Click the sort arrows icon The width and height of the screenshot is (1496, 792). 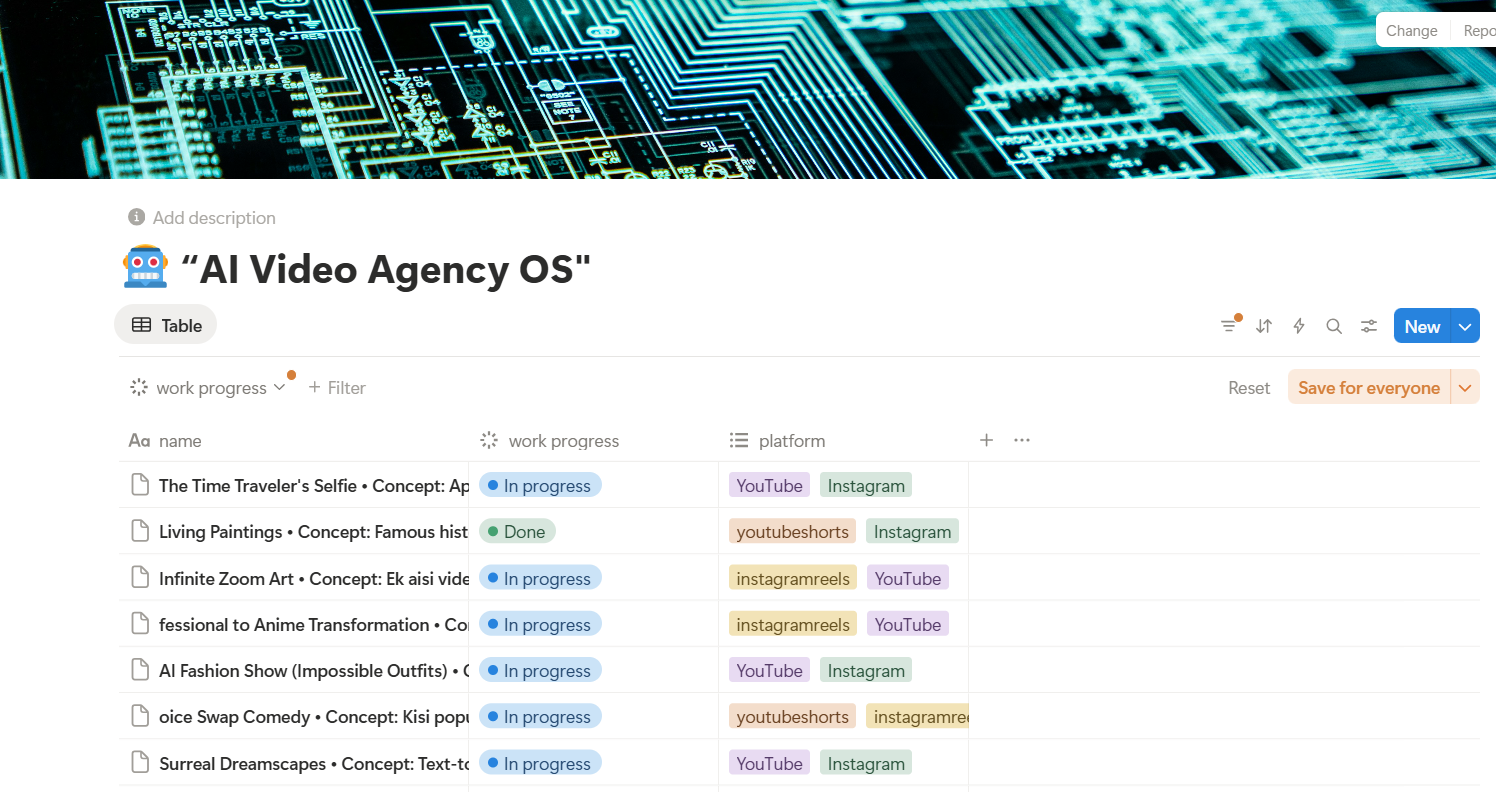click(x=1263, y=325)
